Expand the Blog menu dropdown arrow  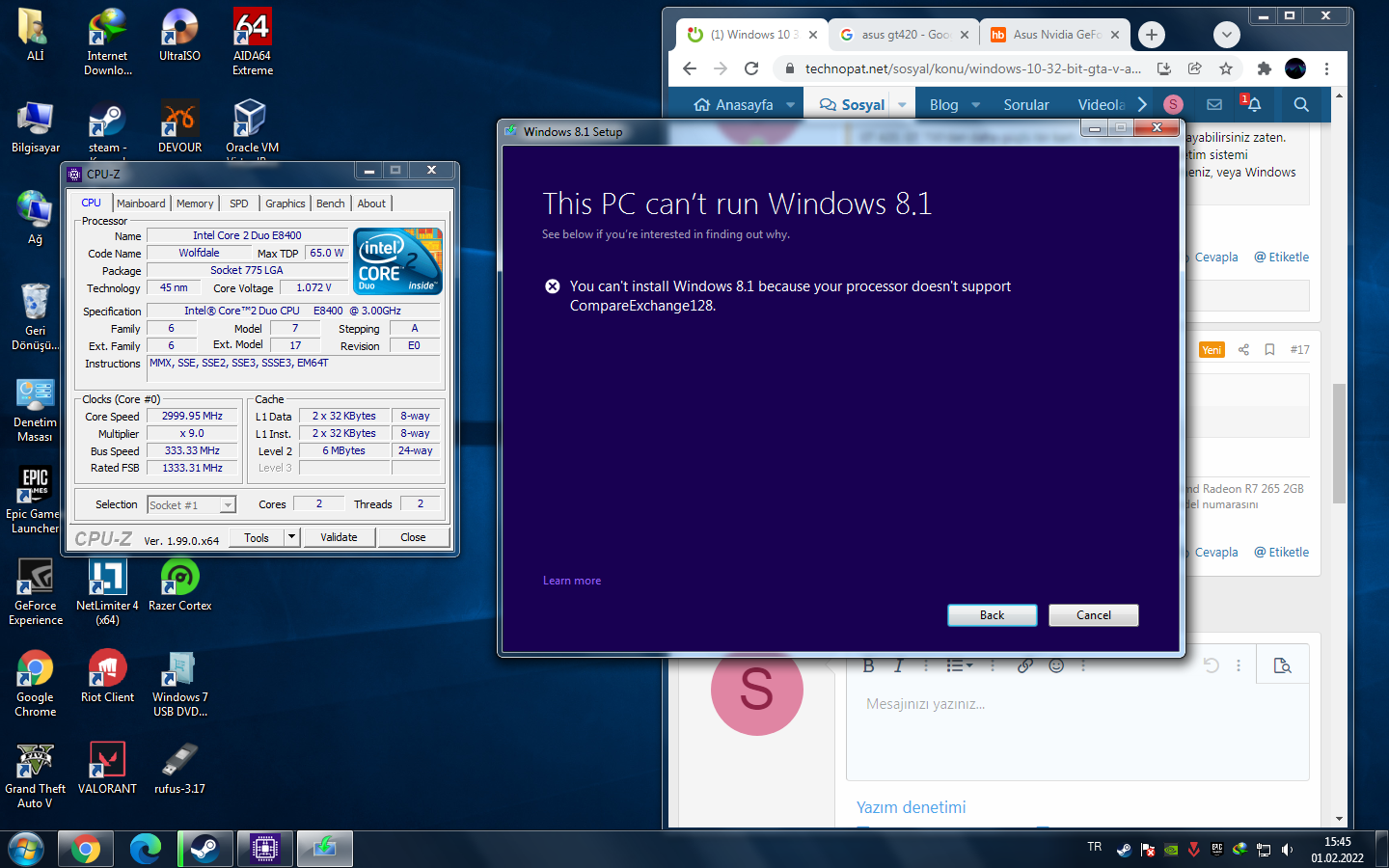pyautogui.click(x=975, y=105)
